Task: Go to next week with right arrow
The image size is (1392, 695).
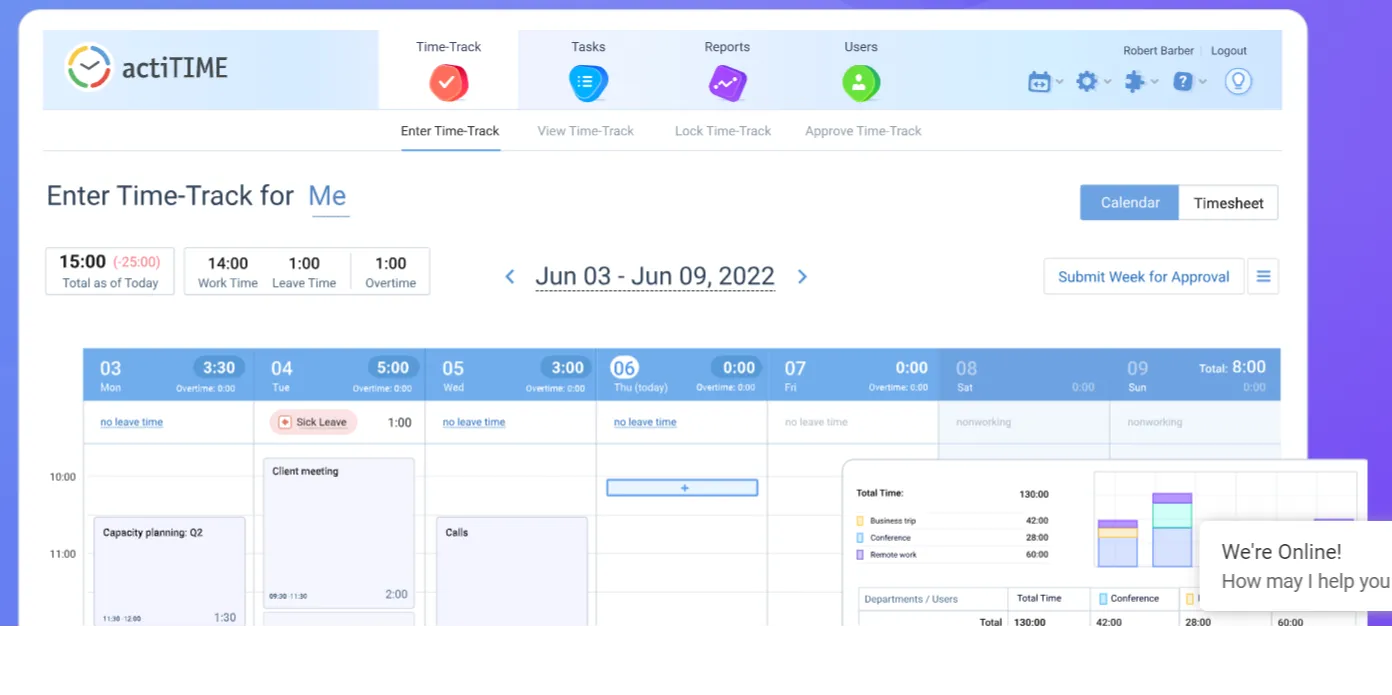Action: pyautogui.click(x=802, y=277)
